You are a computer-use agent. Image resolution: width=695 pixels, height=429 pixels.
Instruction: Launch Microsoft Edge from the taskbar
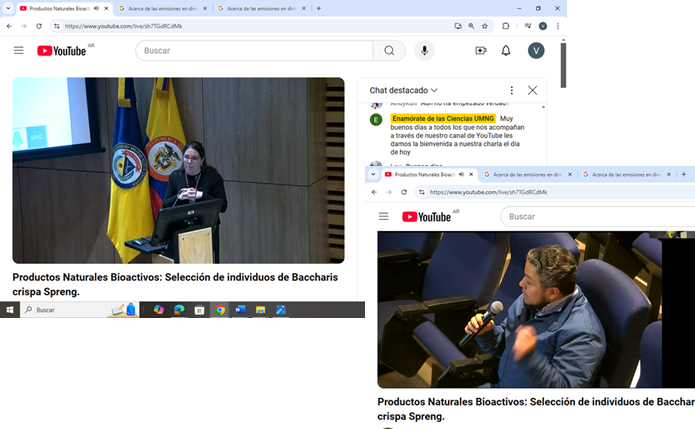coord(179,310)
